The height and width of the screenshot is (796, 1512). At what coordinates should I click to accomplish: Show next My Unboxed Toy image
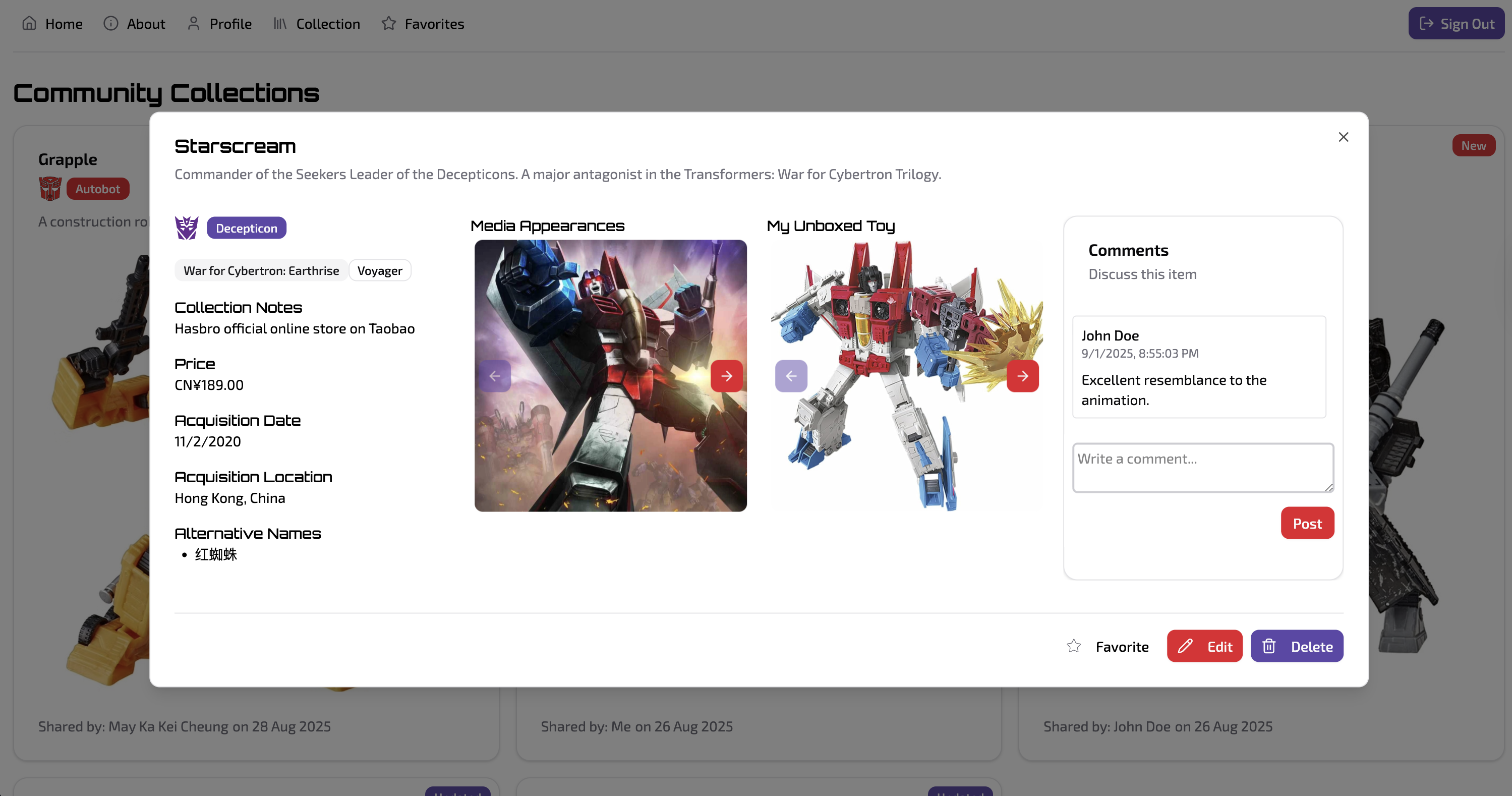click(x=1022, y=376)
